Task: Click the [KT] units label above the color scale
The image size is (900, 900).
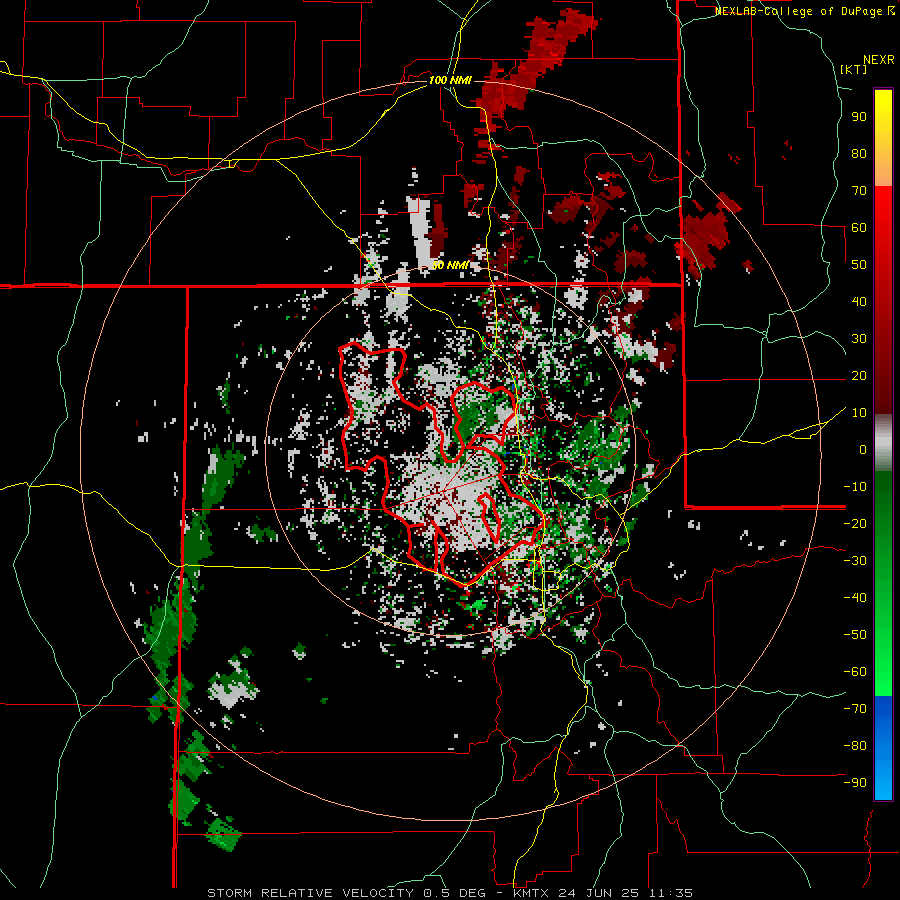Action: (x=854, y=69)
